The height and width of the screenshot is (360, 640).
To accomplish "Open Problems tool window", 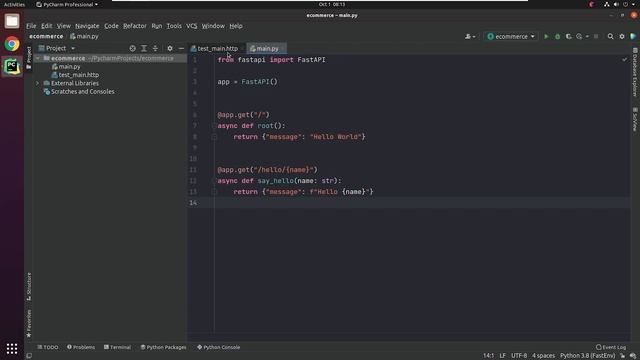I will tap(81, 347).
